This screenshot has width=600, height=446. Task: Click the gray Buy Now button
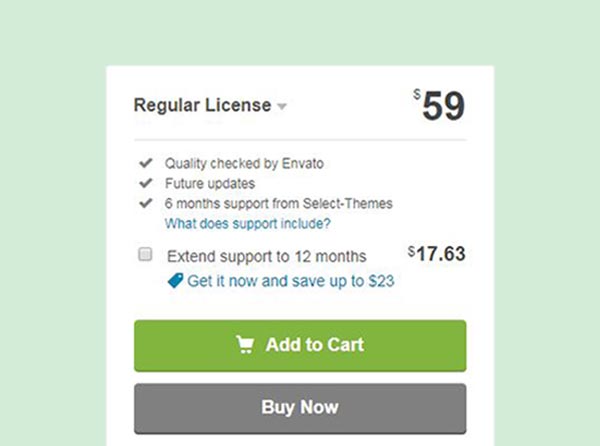click(x=300, y=409)
